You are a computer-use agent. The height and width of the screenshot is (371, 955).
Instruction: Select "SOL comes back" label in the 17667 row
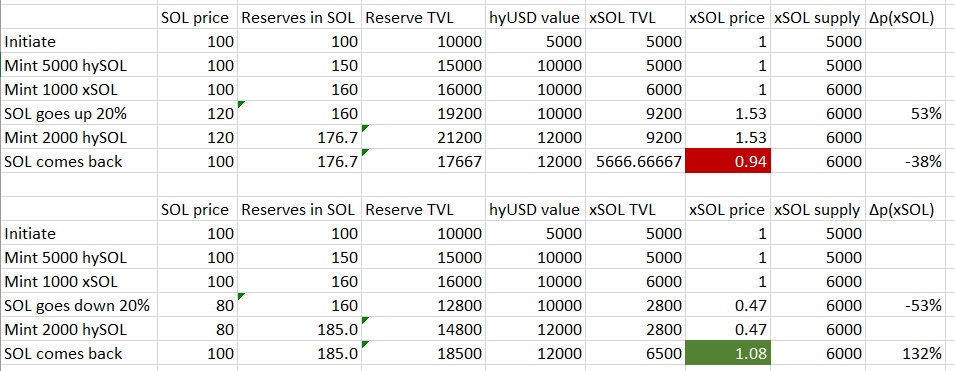(79, 161)
